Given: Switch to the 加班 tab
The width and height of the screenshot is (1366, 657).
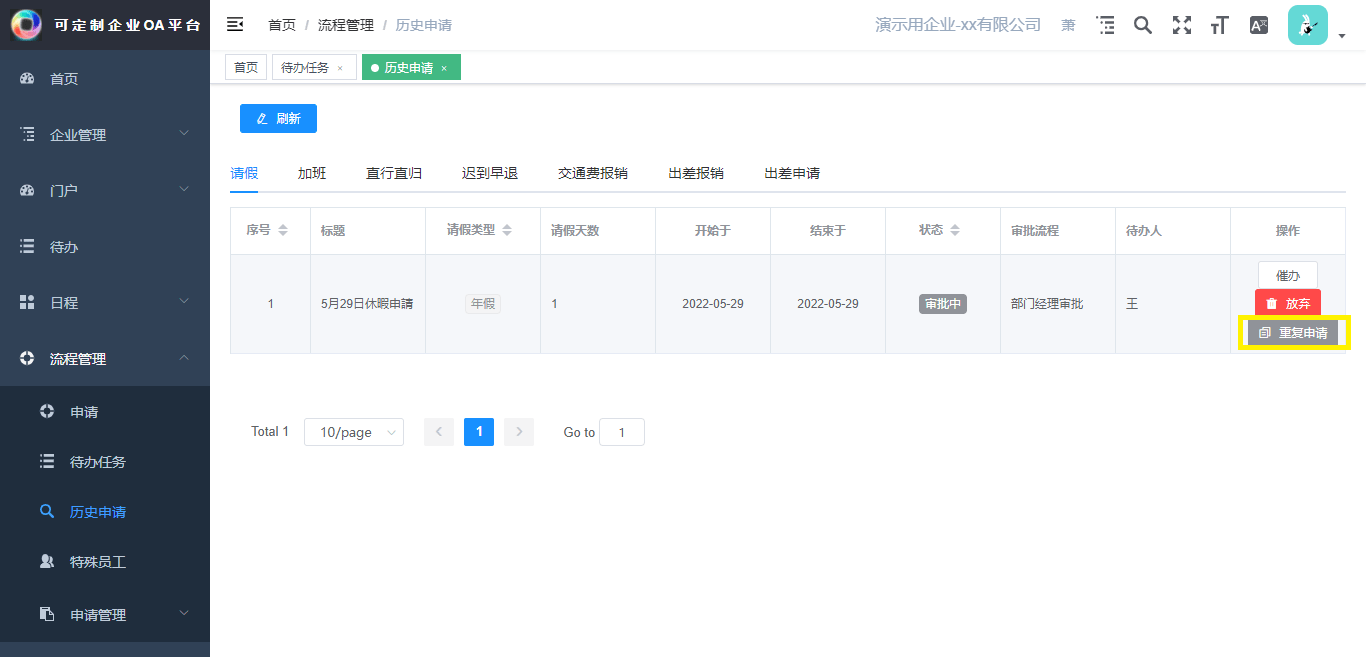Looking at the screenshot, I should point(312,173).
